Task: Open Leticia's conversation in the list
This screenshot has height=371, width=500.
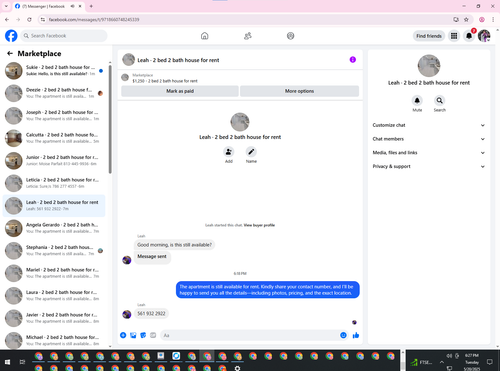Action: pyautogui.click(x=54, y=183)
